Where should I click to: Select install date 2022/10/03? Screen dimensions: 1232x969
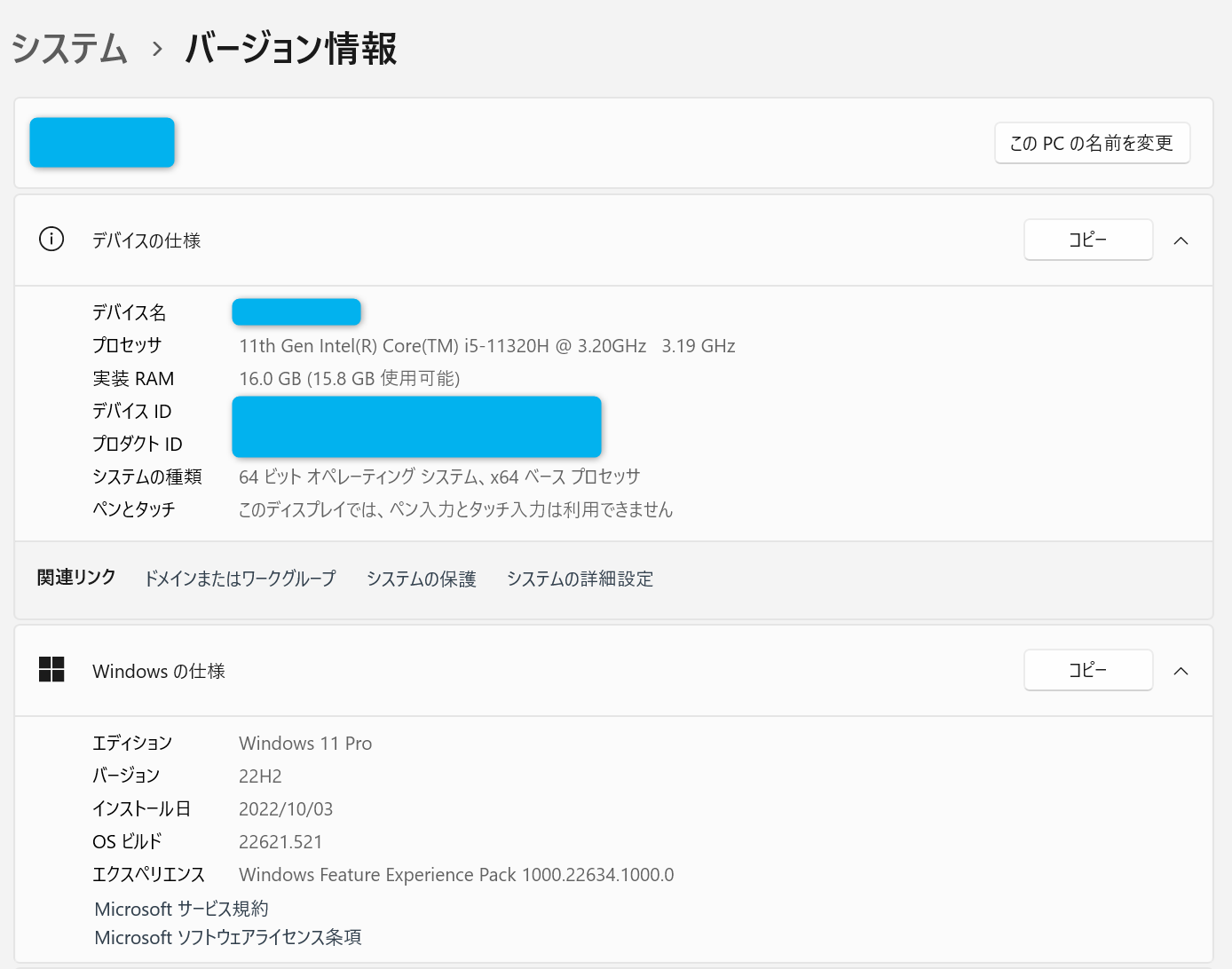pyautogui.click(x=286, y=809)
